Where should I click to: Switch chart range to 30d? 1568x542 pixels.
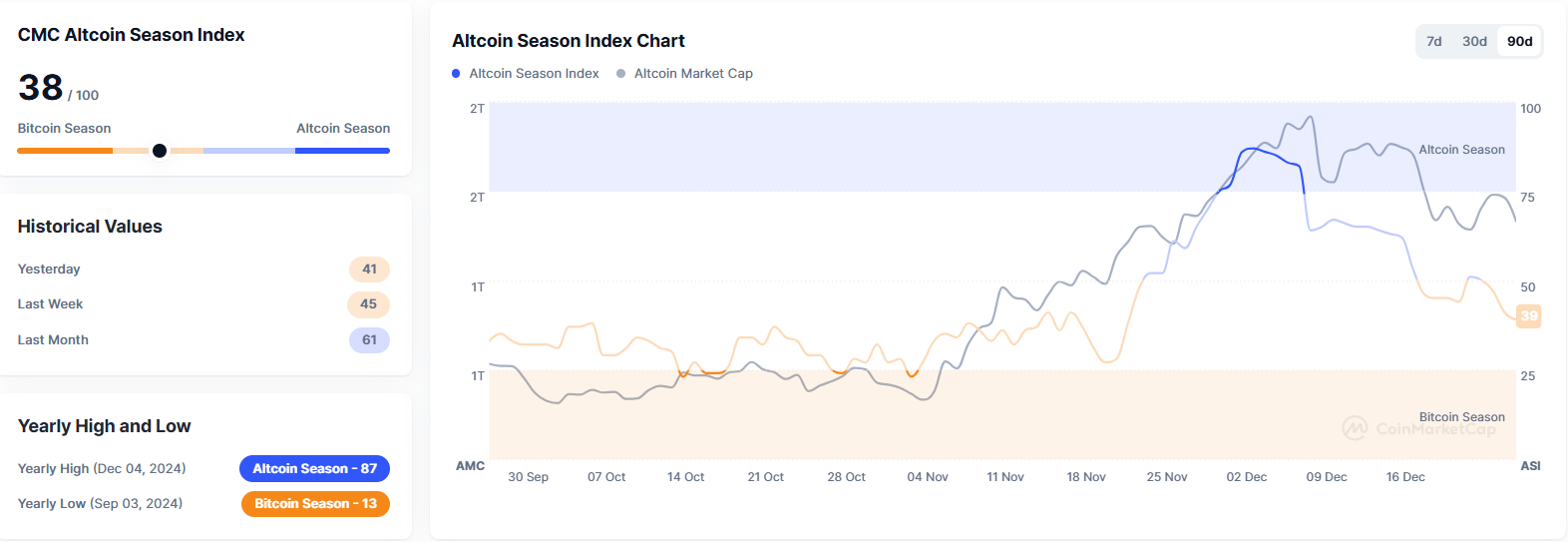click(x=1474, y=41)
